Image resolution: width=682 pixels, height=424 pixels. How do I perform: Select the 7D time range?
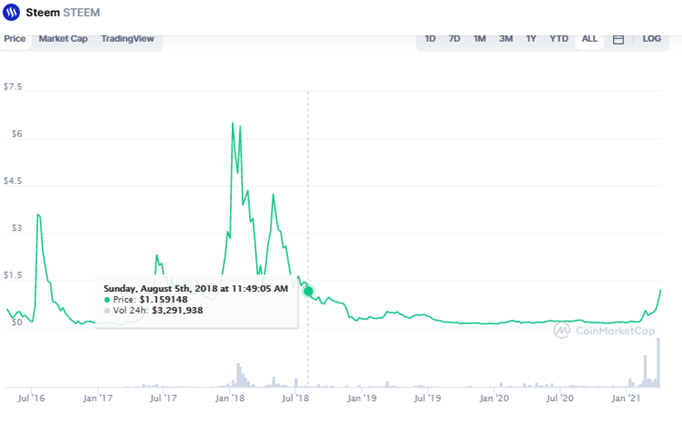coord(454,39)
